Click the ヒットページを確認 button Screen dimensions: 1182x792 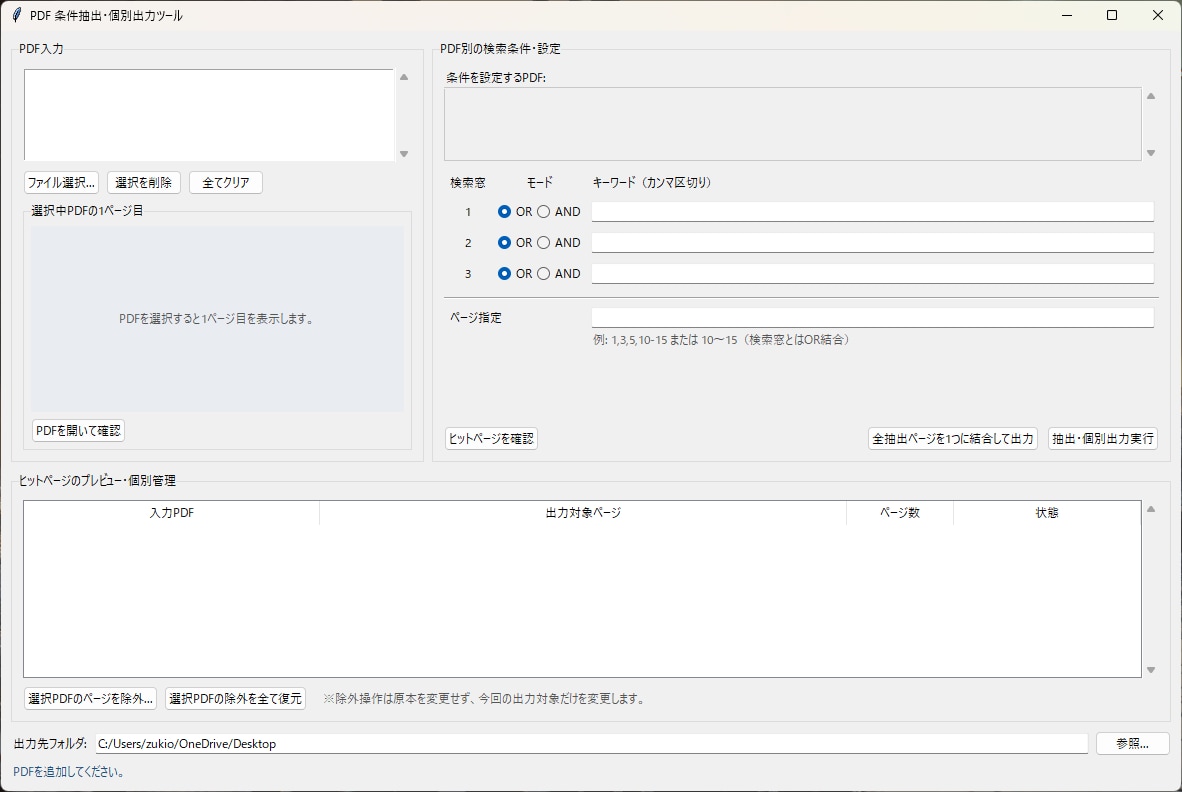point(491,439)
